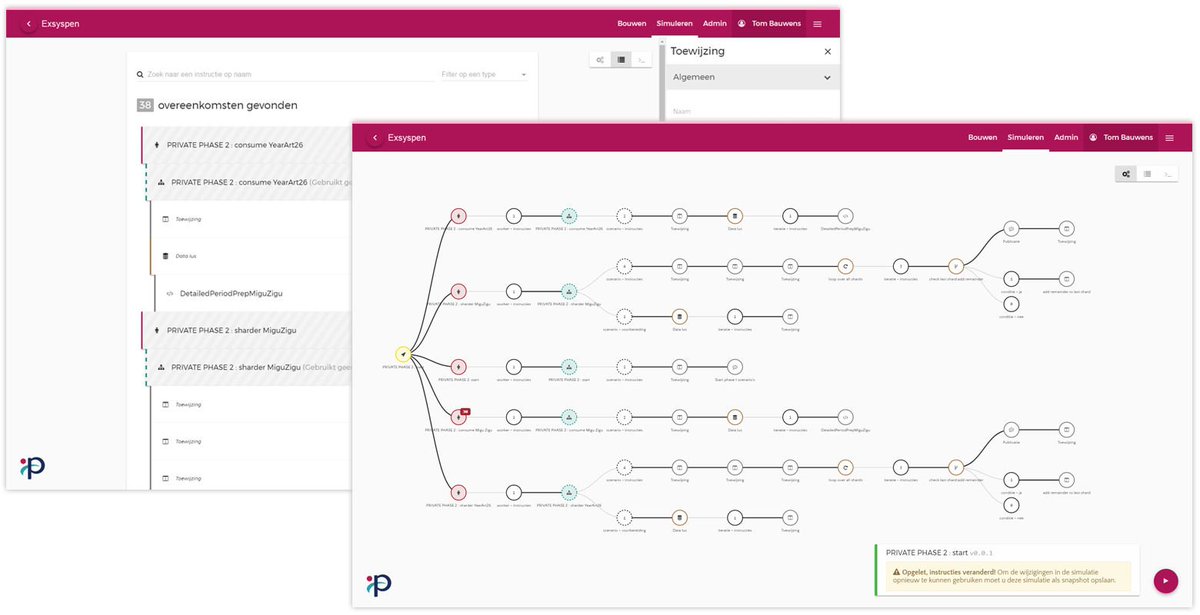The height and width of the screenshot is (615, 1200).
Task: Select list view button in rear window toolbar
Action: pos(621,59)
